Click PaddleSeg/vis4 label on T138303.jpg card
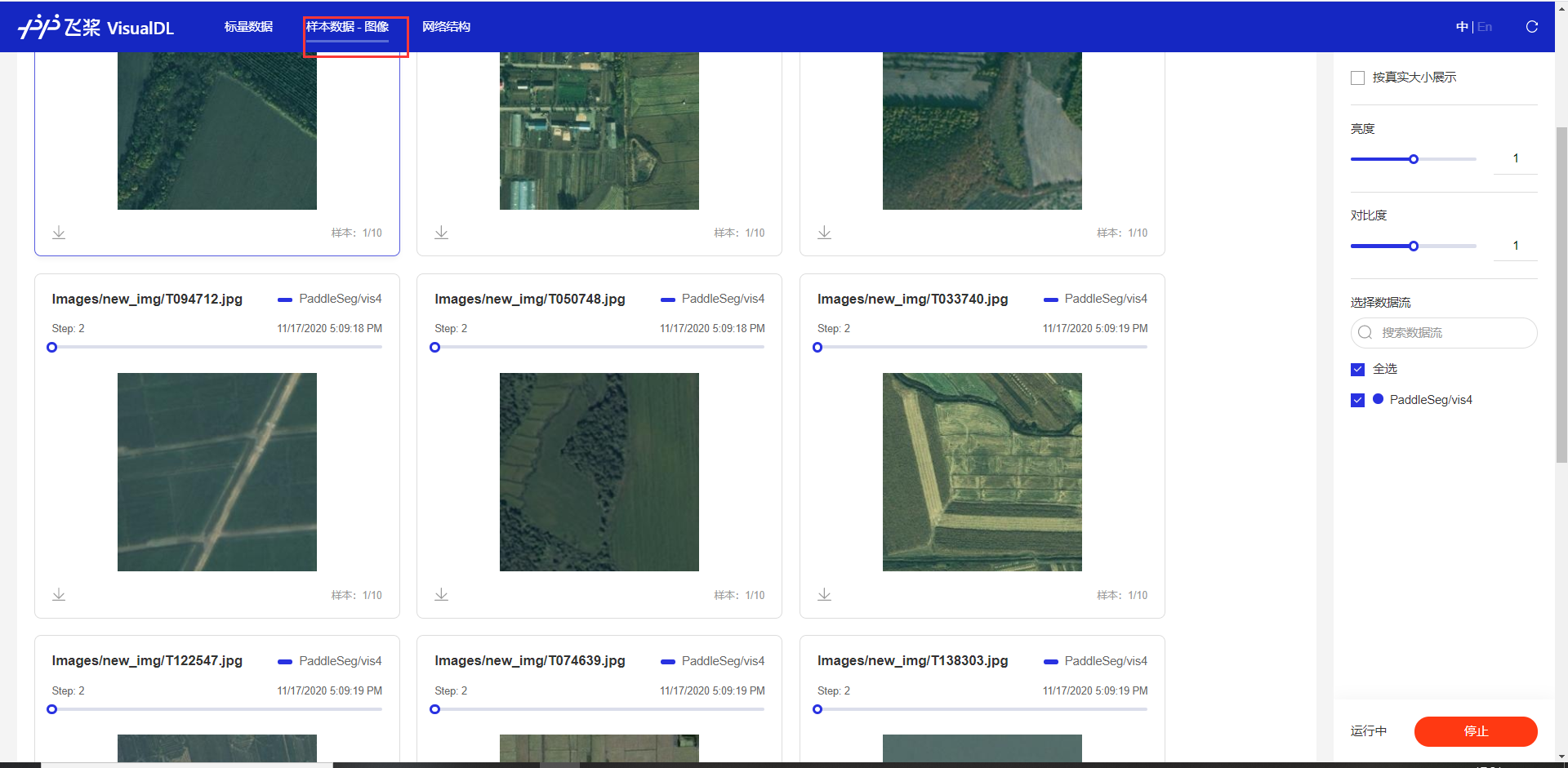This screenshot has height=768, width=1568. pos(1106,660)
